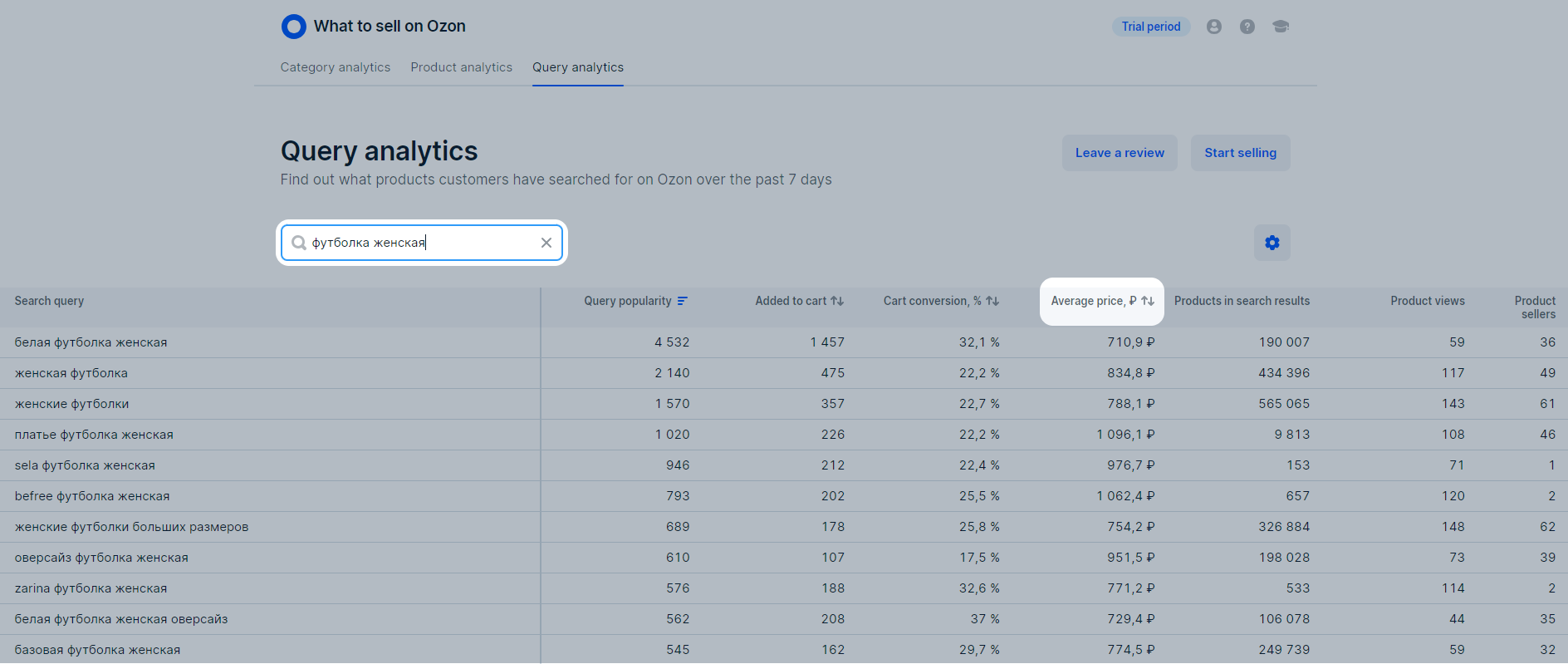This screenshot has width=1568, height=664.
Task: Open the graduation cap training icon
Action: coord(1280,27)
